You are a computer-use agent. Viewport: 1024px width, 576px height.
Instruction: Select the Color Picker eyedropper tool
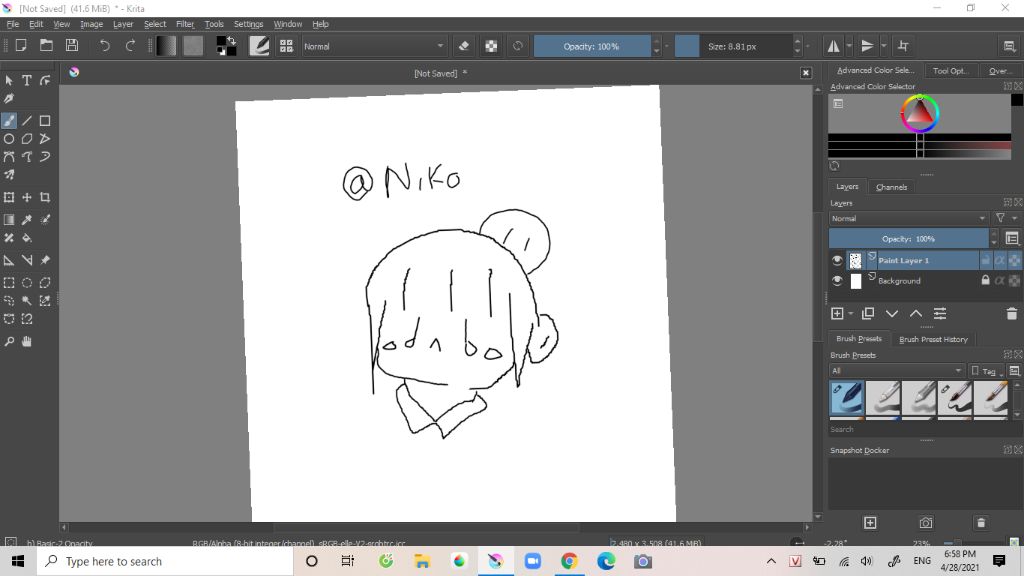point(27,219)
